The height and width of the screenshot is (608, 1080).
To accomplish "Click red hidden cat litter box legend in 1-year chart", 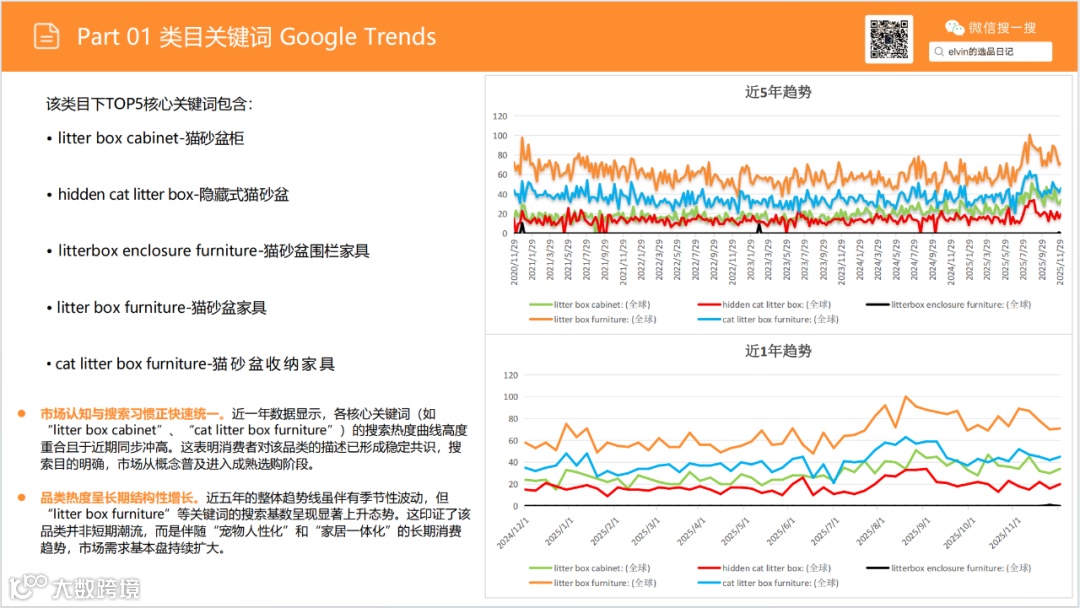I will point(765,568).
